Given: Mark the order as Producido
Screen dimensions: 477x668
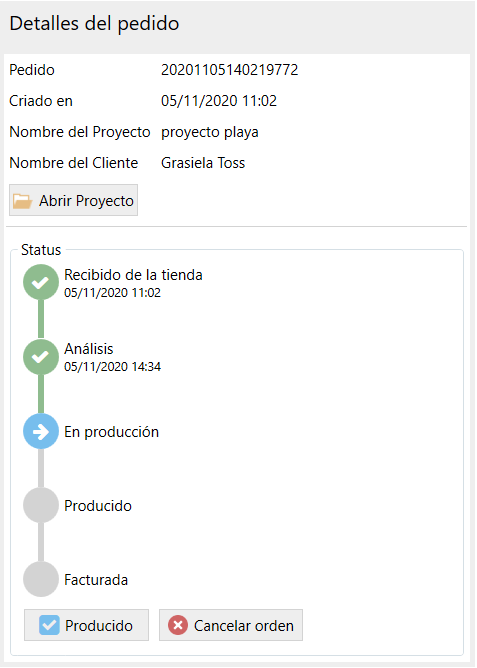Looking at the screenshot, I should tap(86, 625).
